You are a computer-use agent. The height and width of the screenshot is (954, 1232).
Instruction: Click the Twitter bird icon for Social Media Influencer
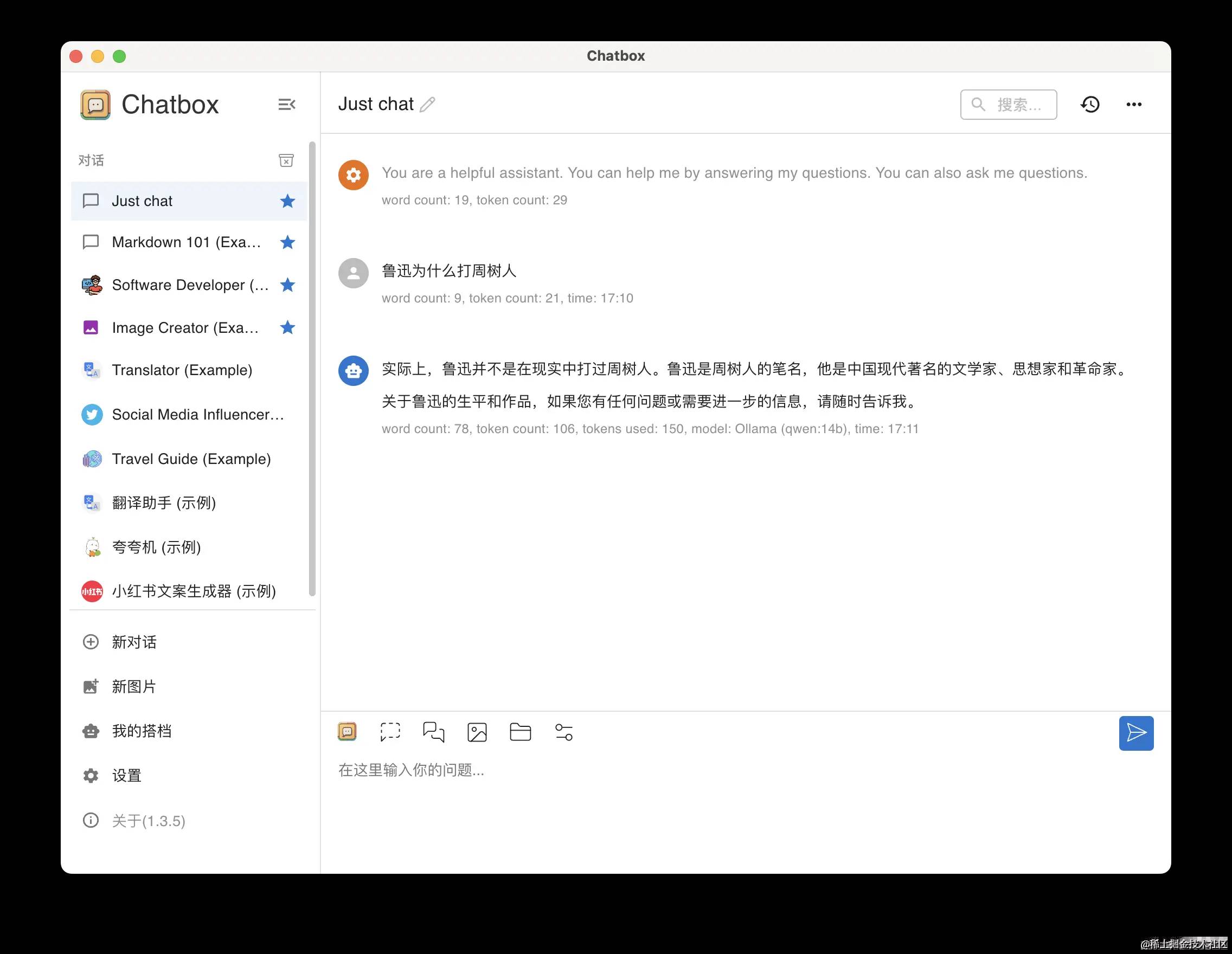92,415
